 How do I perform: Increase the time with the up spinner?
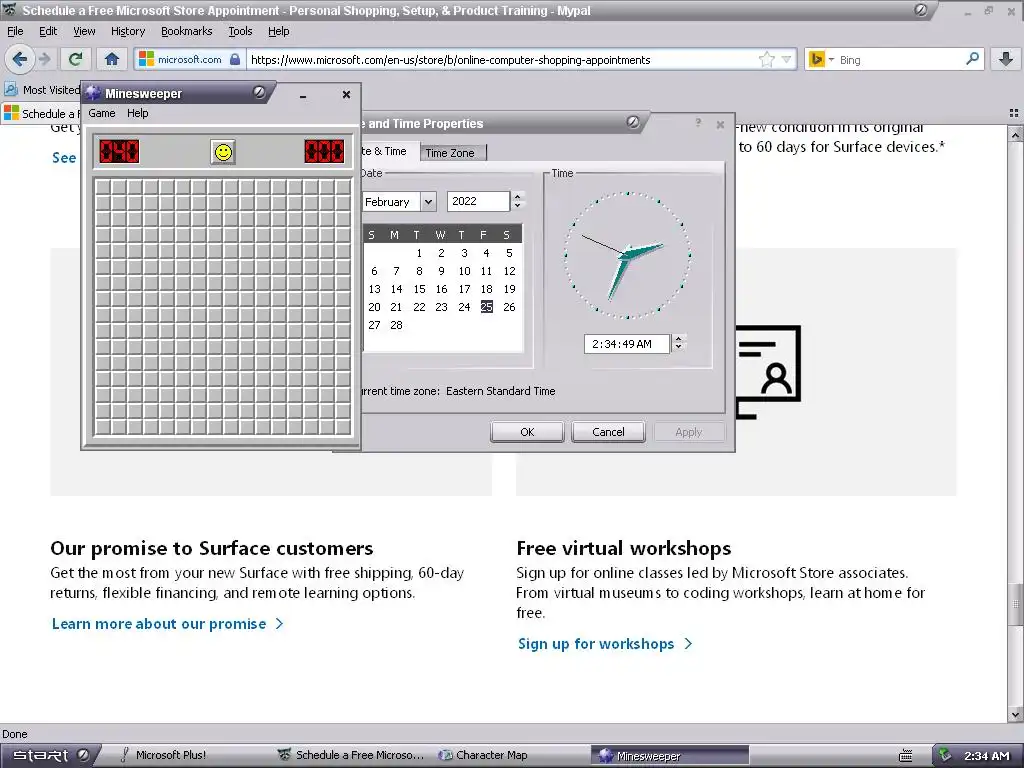click(x=679, y=339)
